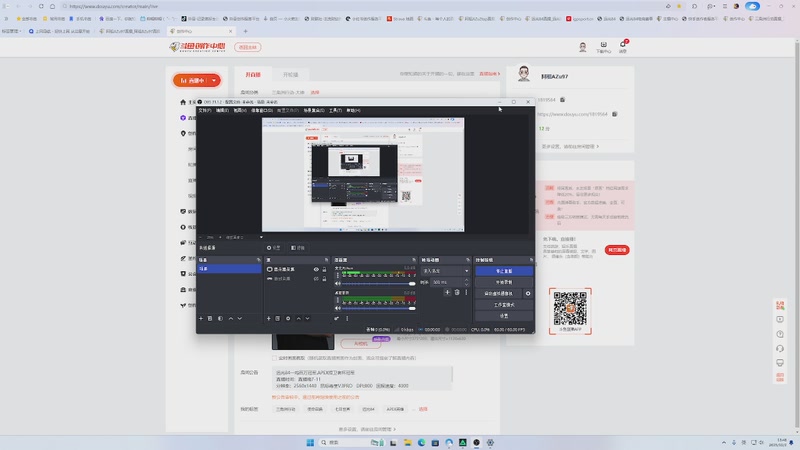Click the blue Stop Streaming button
This screenshot has width=800, height=450.
[504, 271]
